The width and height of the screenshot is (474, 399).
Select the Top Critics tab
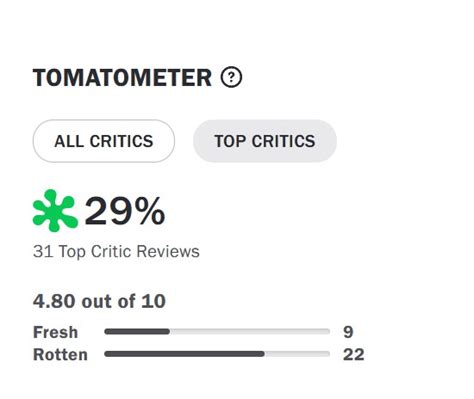pyautogui.click(x=265, y=141)
